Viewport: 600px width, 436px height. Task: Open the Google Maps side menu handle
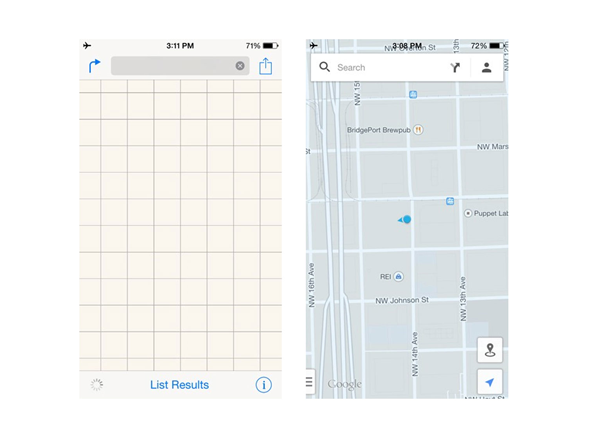pyautogui.click(x=310, y=382)
